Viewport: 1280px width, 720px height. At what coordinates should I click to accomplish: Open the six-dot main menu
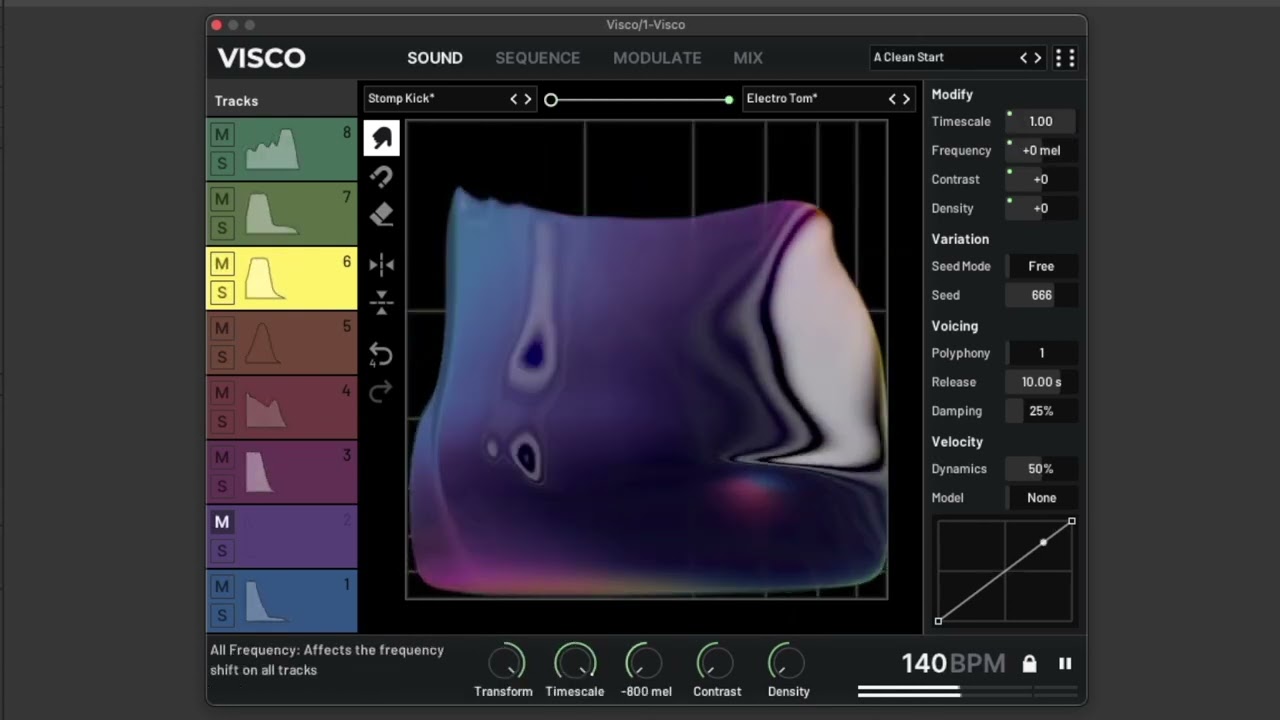(1065, 58)
